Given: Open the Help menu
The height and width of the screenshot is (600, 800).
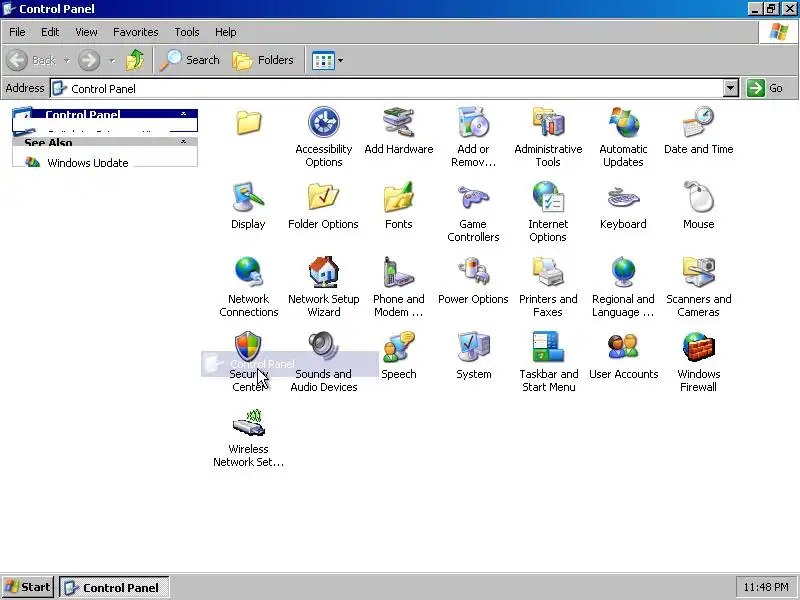Looking at the screenshot, I should pyautogui.click(x=226, y=32).
